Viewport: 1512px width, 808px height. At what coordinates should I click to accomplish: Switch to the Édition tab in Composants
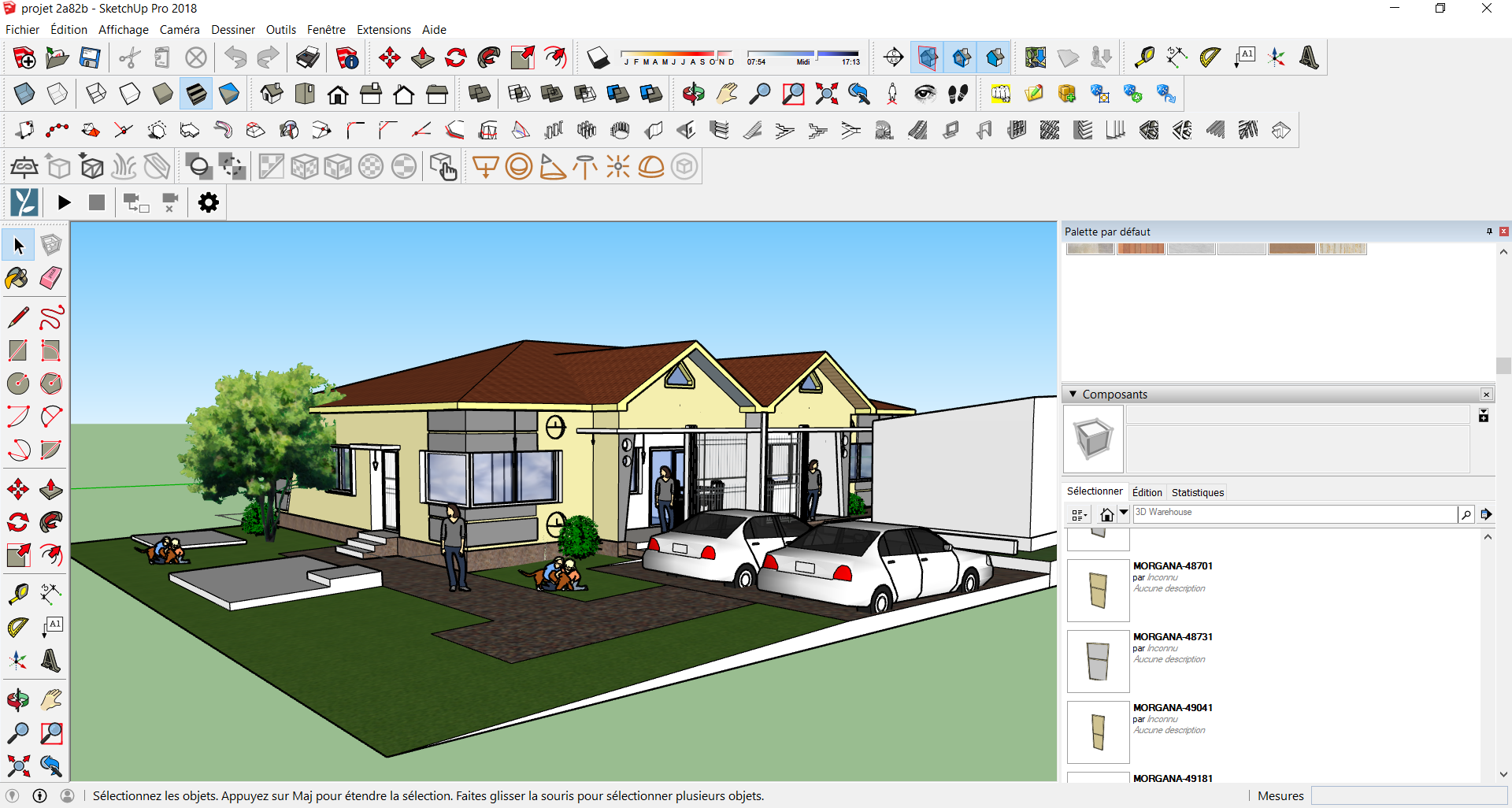click(1147, 492)
